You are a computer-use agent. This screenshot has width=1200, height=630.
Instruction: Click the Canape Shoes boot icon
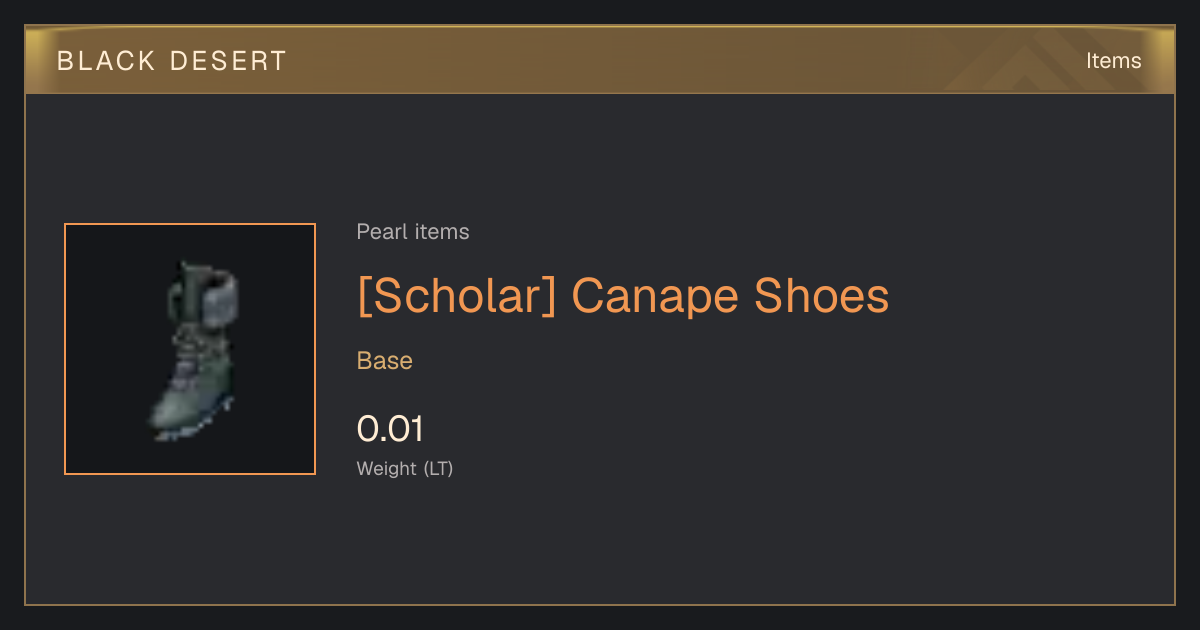pyautogui.click(x=195, y=350)
